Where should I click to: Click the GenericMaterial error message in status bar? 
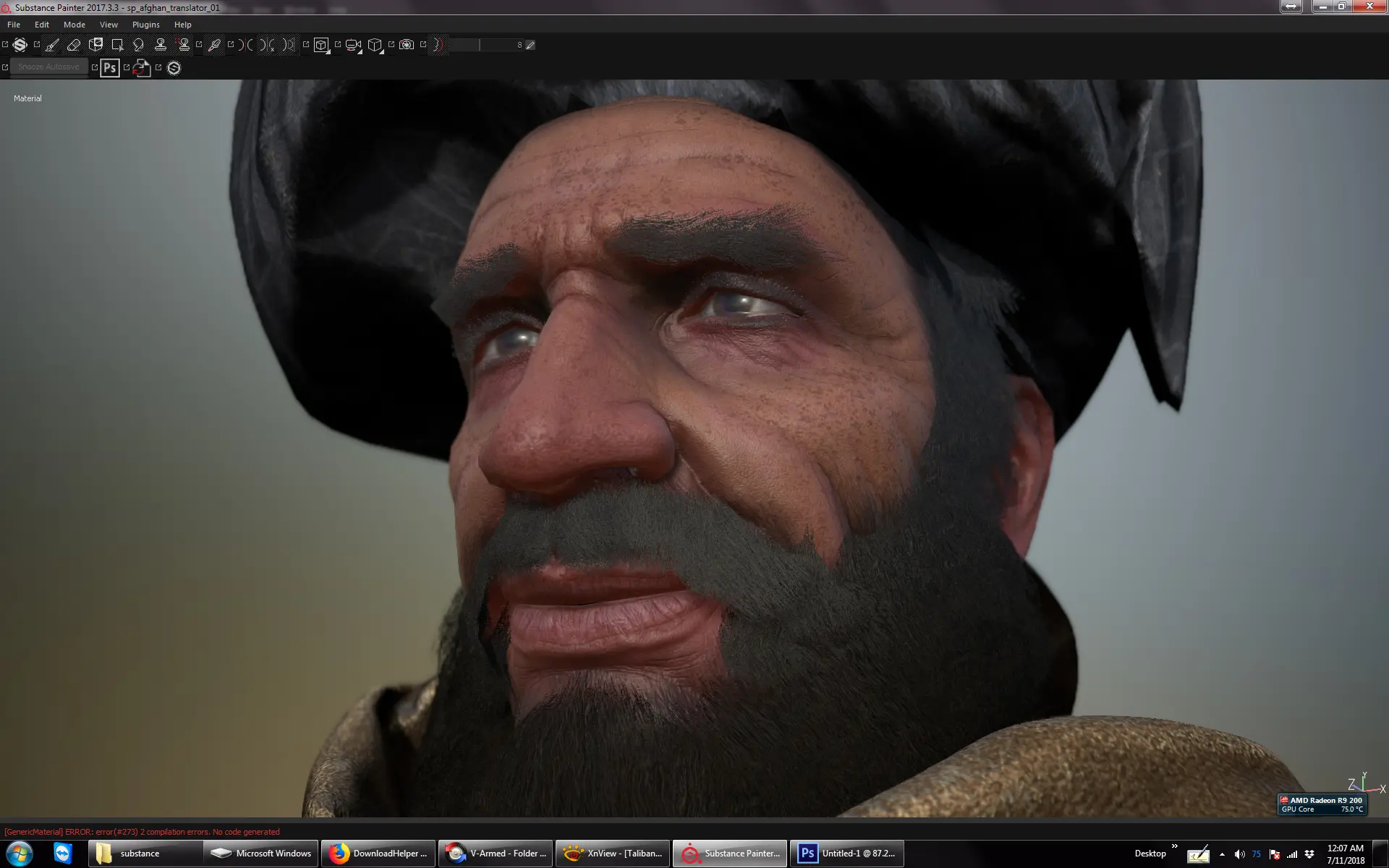click(x=142, y=832)
